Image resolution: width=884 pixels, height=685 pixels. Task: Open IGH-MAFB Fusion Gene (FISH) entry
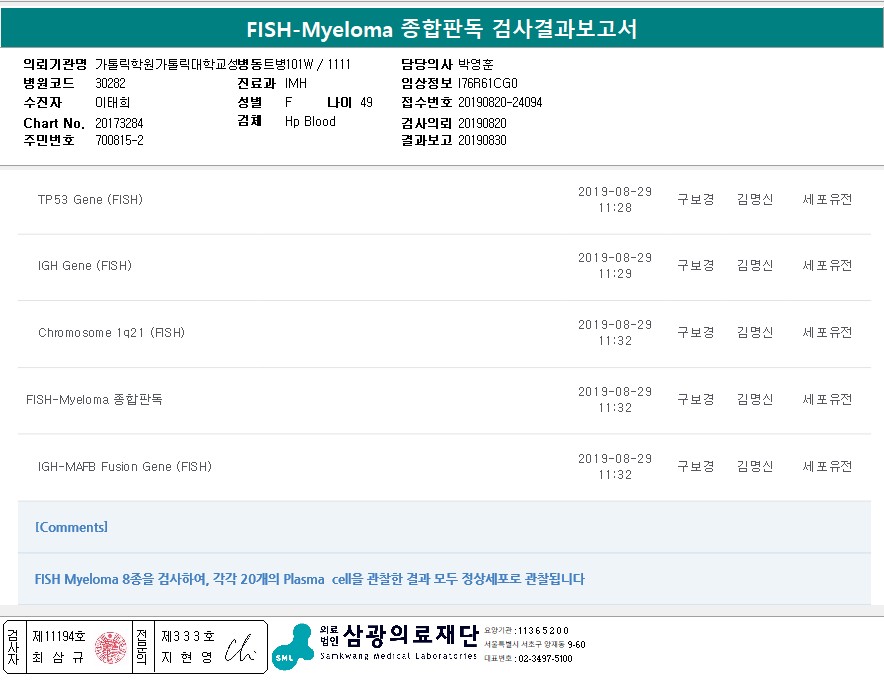point(125,467)
